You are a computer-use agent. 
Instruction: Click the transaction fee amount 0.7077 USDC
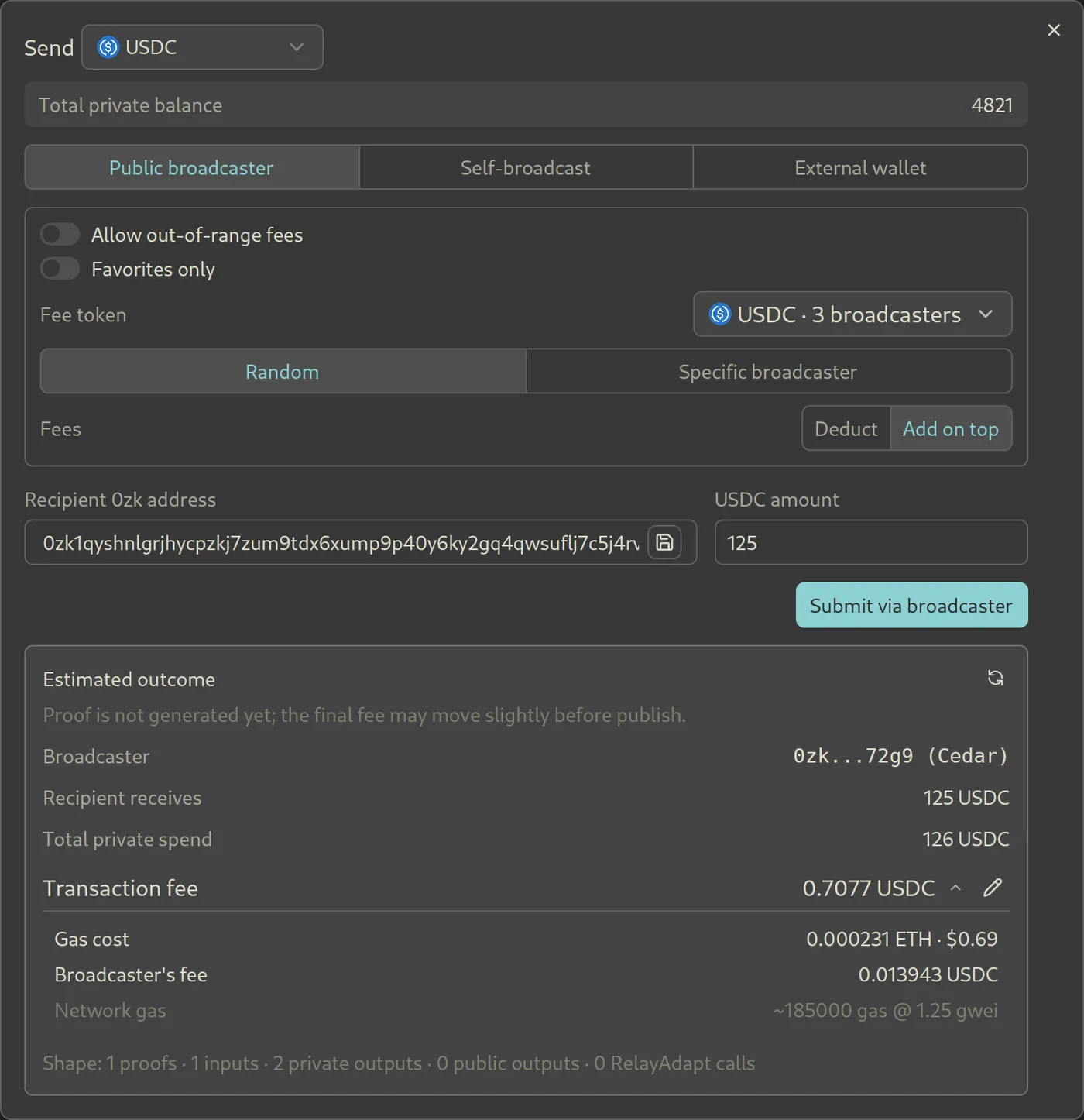pyautogui.click(x=869, y=888)
